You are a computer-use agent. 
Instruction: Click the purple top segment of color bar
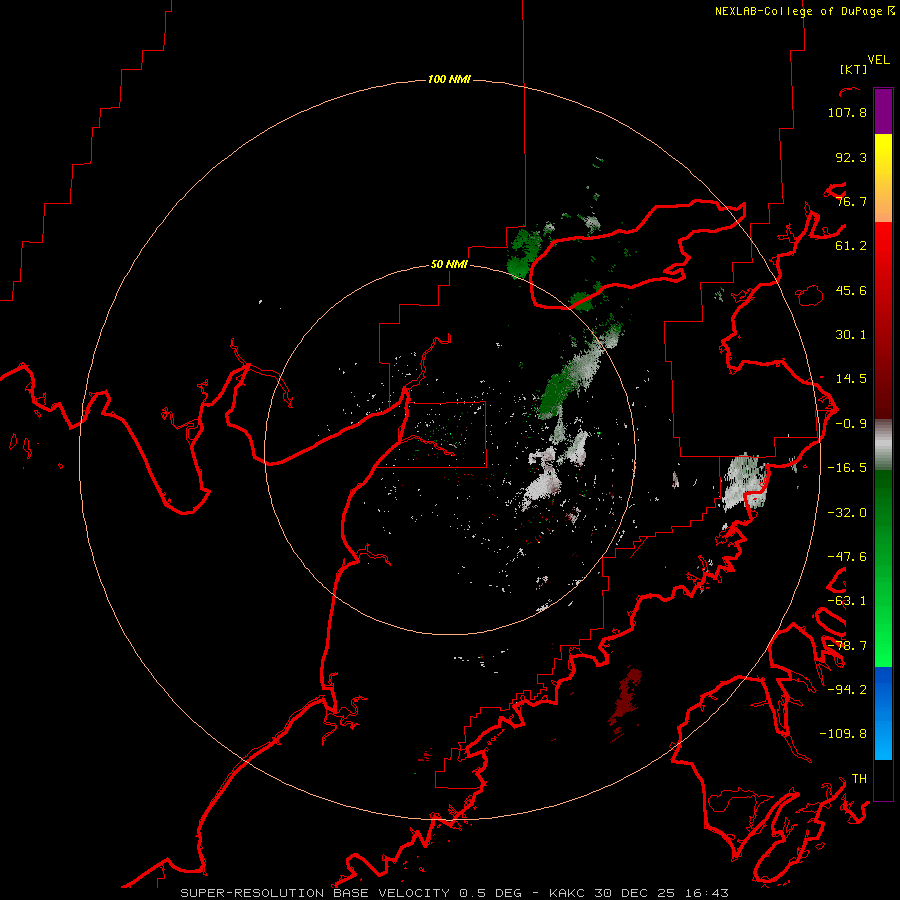[x=883, y=111]
